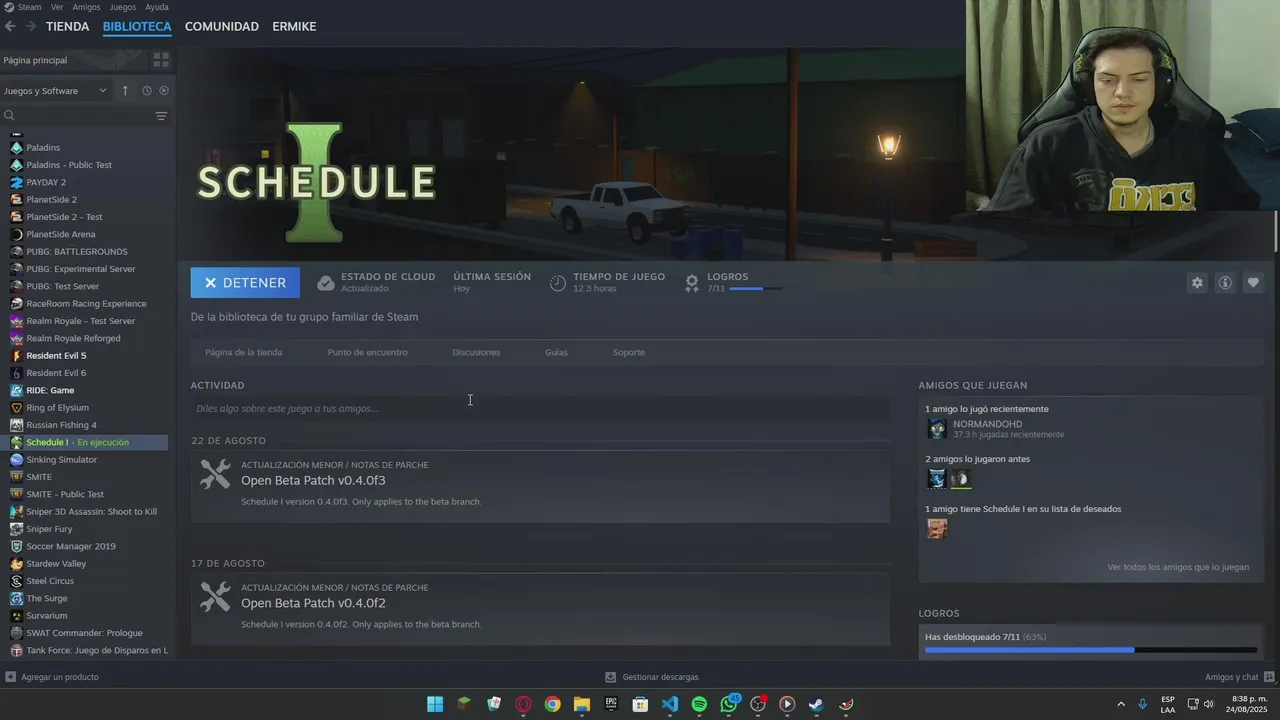
Task: Open Ver todos los amigos que lo juegan
Action: tap(1178, 567)
